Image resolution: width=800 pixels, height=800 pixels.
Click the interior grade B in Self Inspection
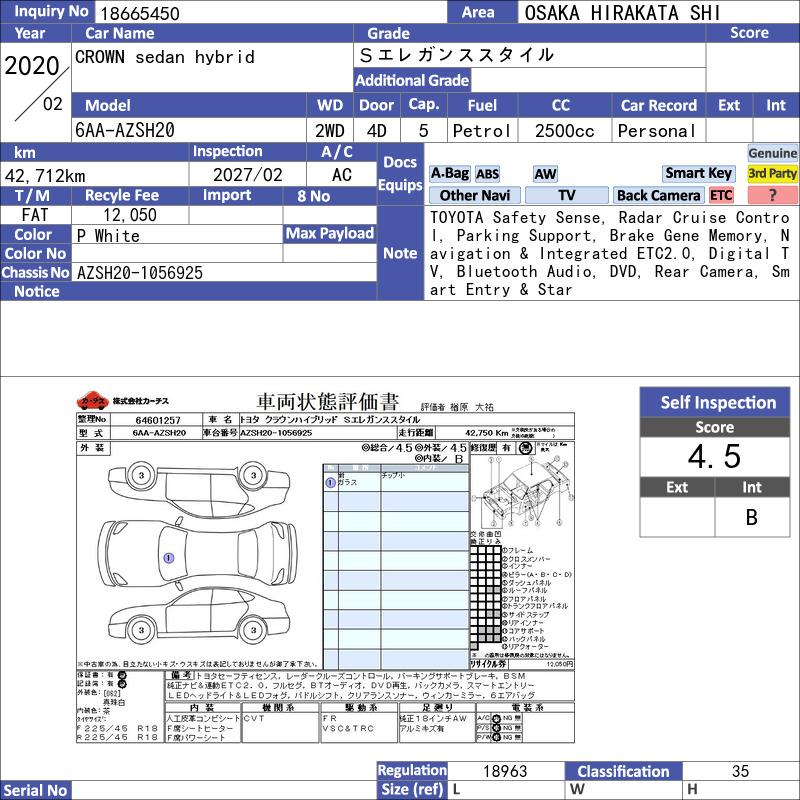coord(752,517)
